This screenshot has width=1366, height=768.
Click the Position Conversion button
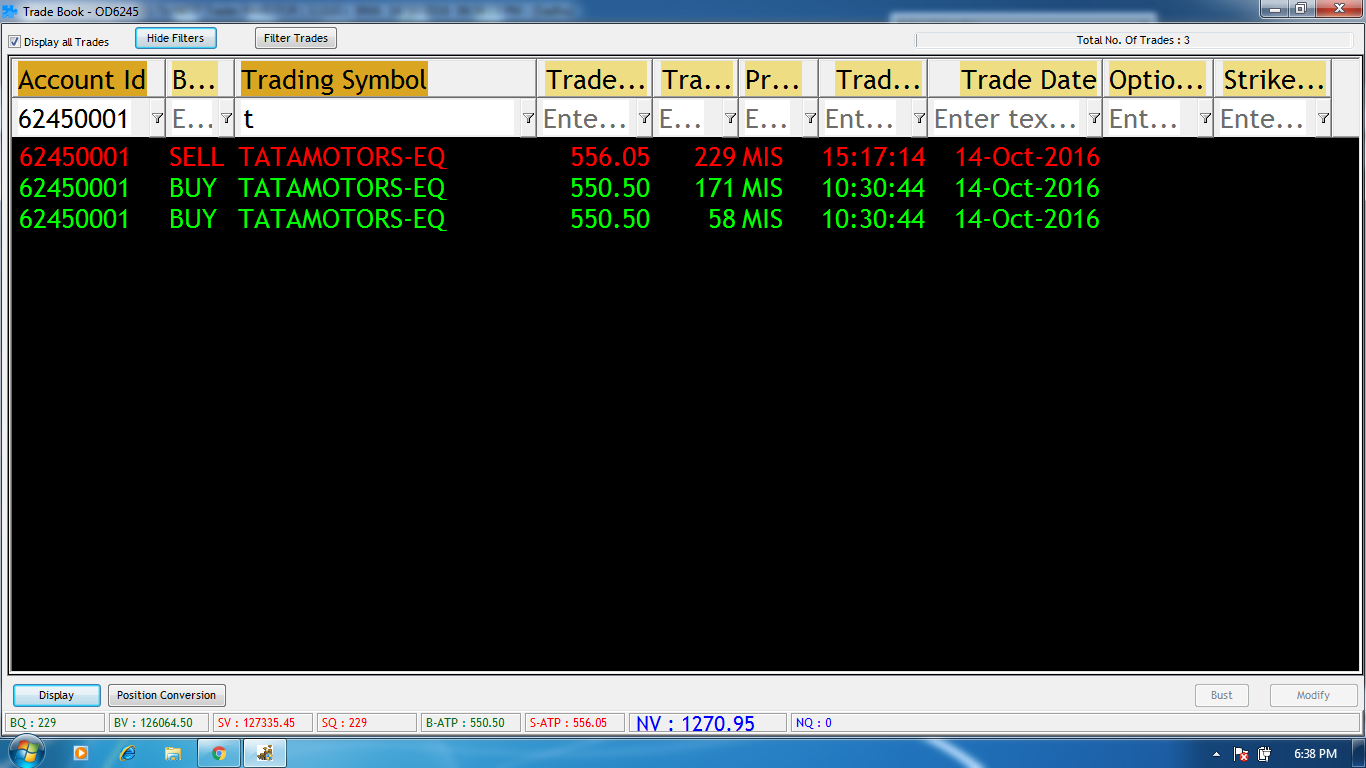tap(167, 695)
